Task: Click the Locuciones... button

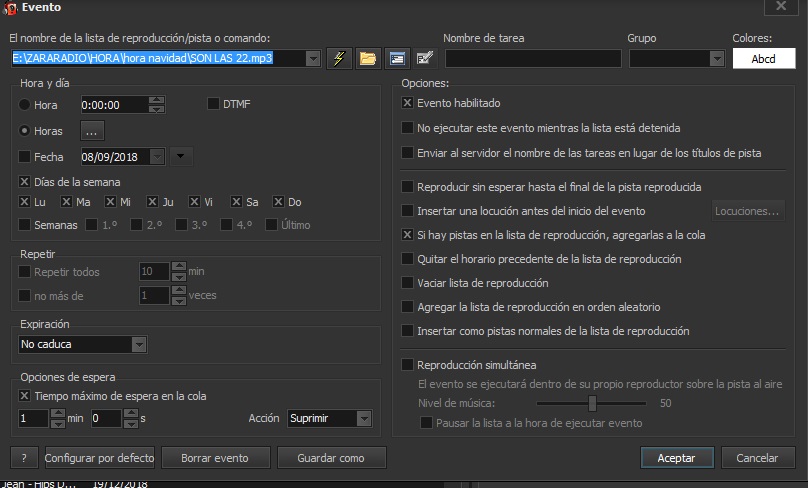Action: point(748,211)
